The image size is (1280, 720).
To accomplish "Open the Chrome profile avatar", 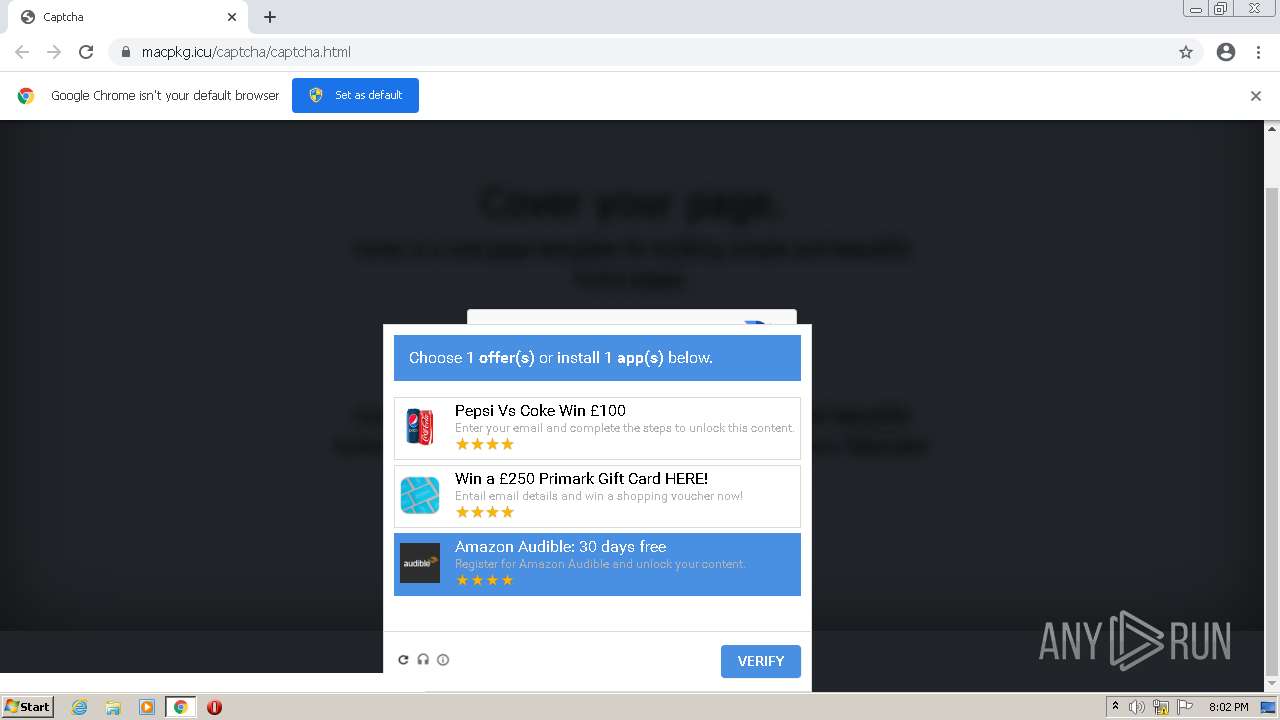I will (1226, 52).
